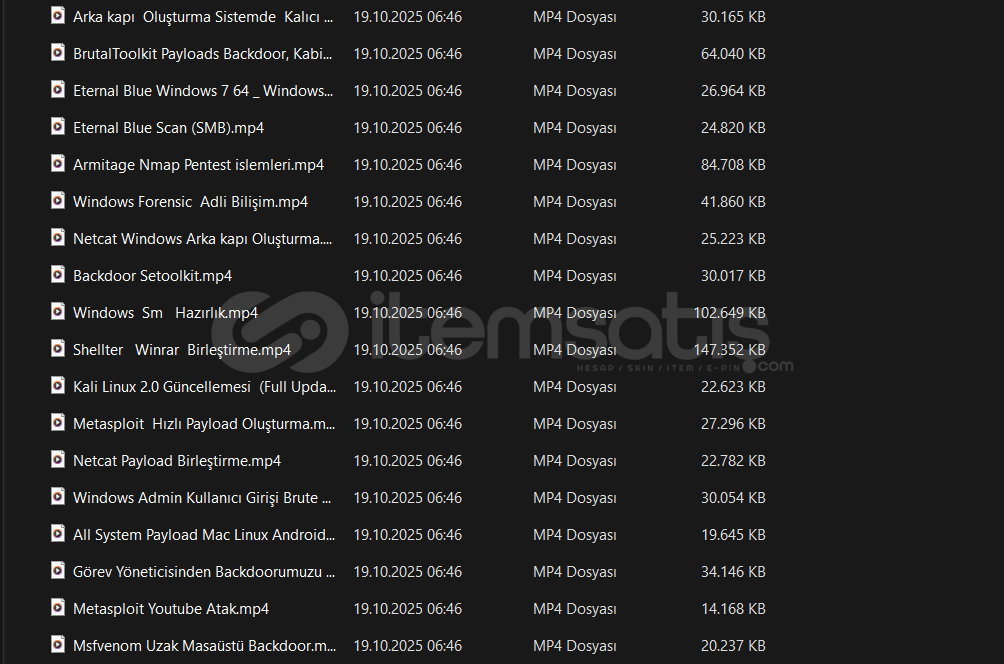Click the 102.649 KB size value
This screenshot has height=664, width=1004.
[730, 313]
